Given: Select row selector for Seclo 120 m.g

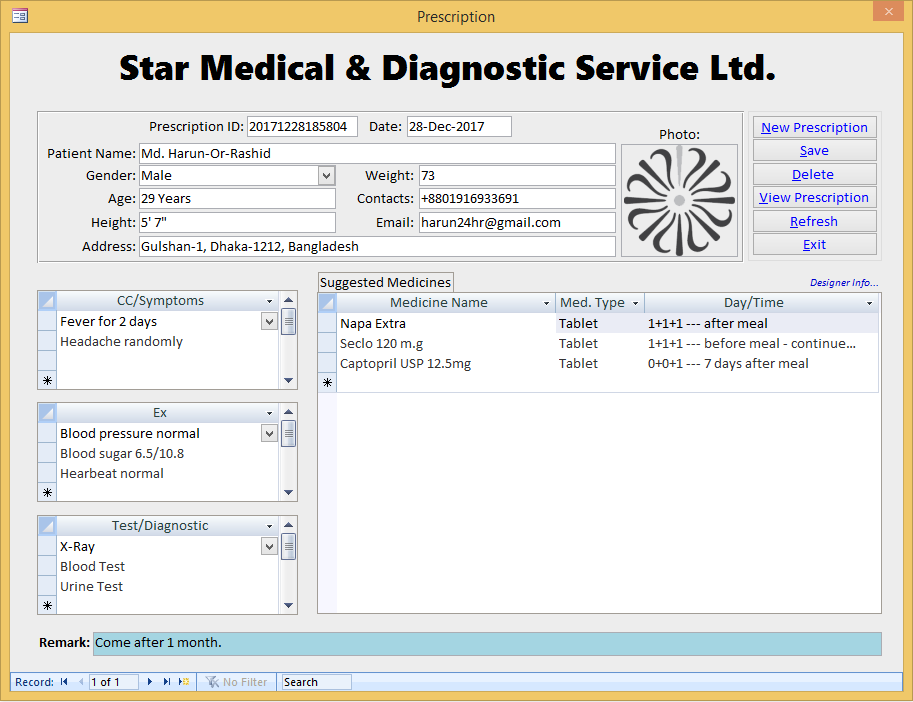Looking at the screenshot, I should [x=328, y=343].
